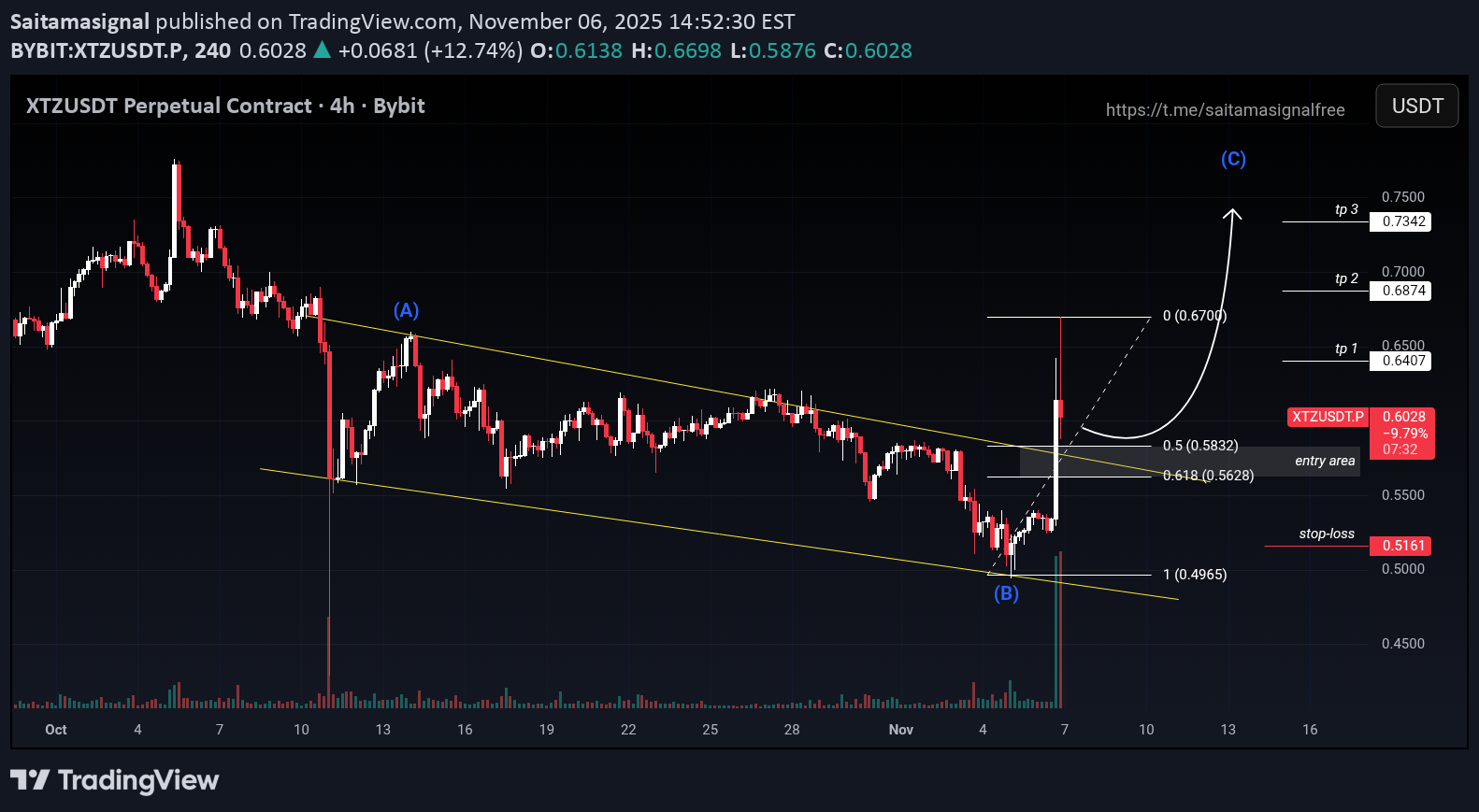
Task: Click the red XTZUSDT.P symbol price tag
Action: coord(1328,417)
